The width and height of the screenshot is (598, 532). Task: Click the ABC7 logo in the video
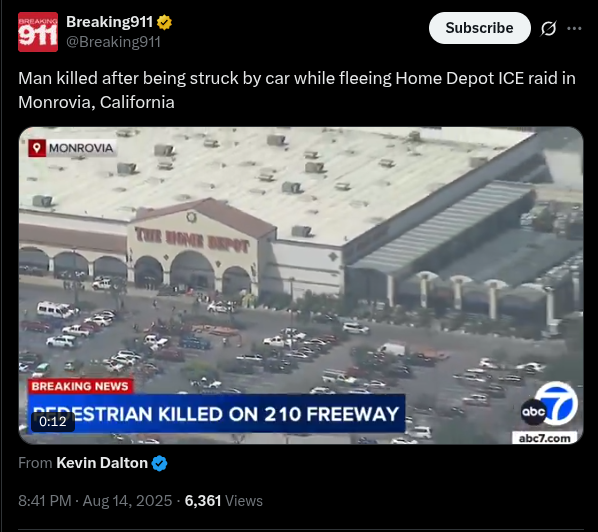tap(549, 405)
